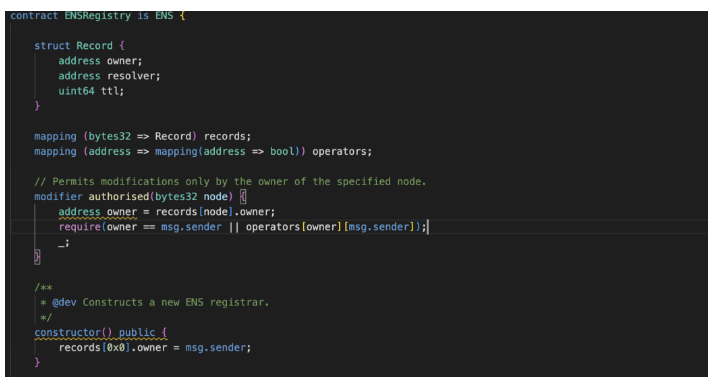This screenshot has height=382, width=716.
Task: Click the 'contract ENSRegistry is ENS' line
Action: coord(98,16)
